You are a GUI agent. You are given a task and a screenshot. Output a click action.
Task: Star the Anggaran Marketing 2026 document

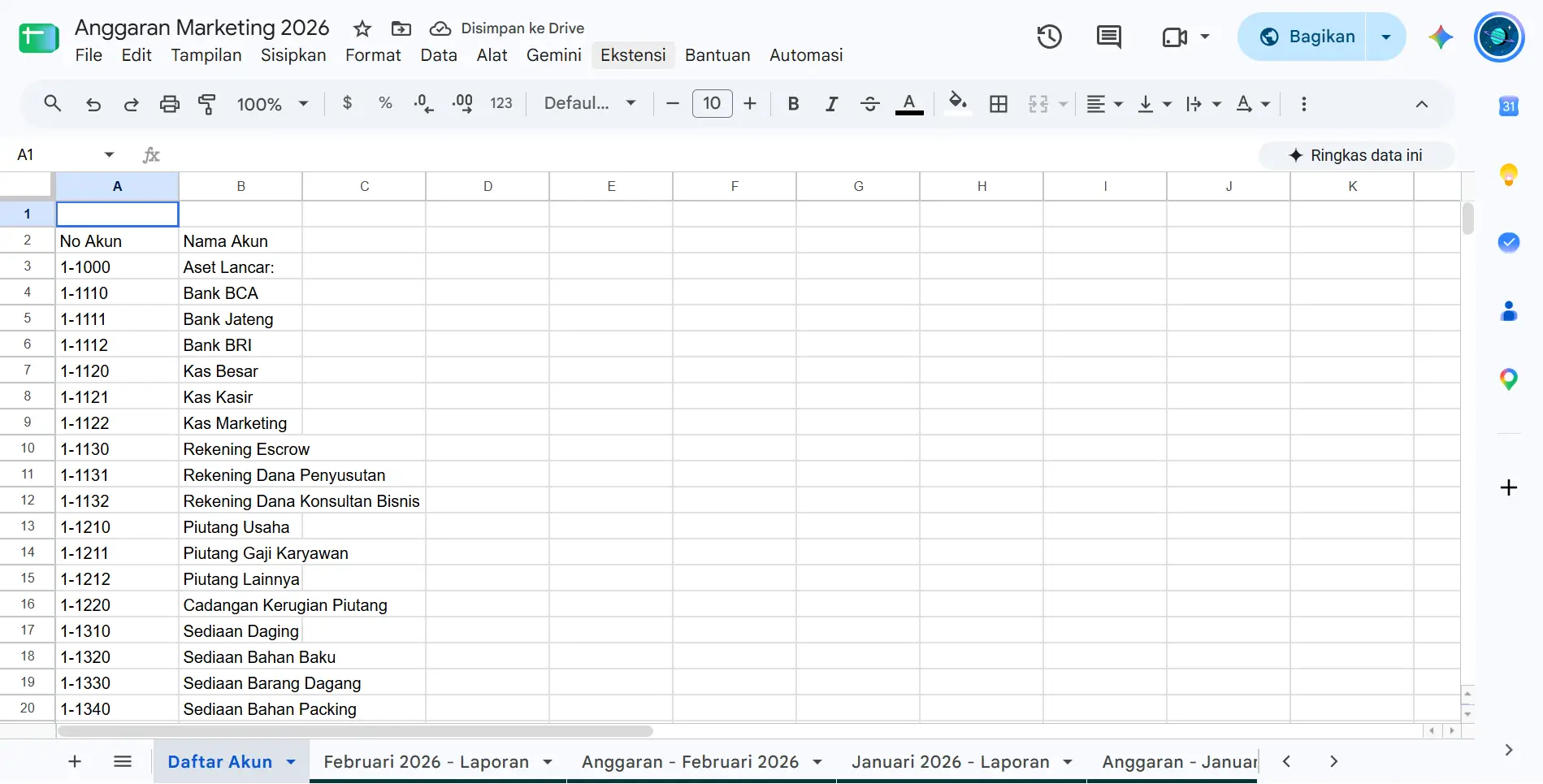362,29
